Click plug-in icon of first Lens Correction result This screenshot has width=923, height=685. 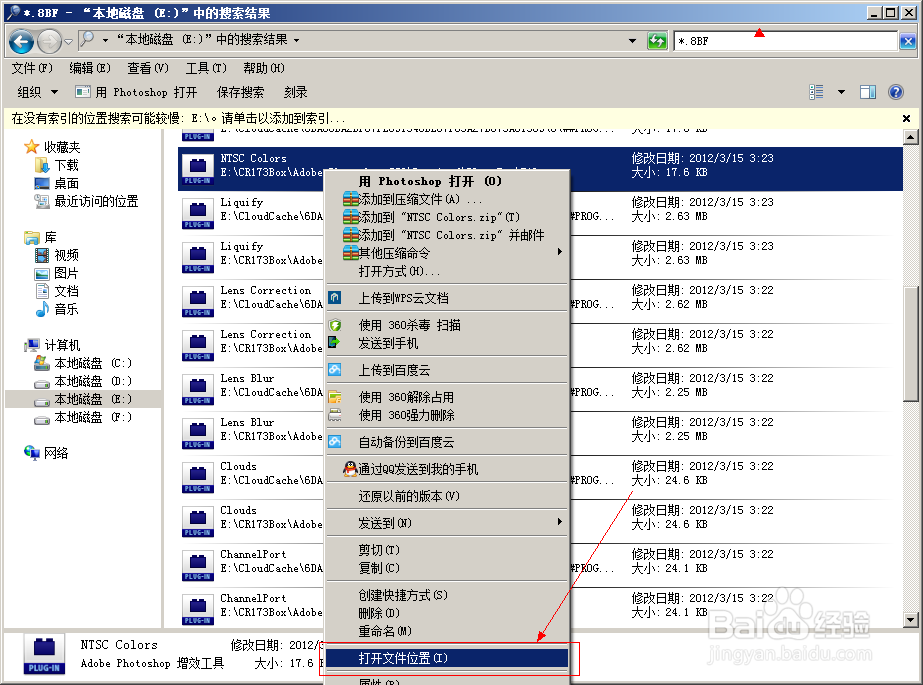[x=198, y=301]
